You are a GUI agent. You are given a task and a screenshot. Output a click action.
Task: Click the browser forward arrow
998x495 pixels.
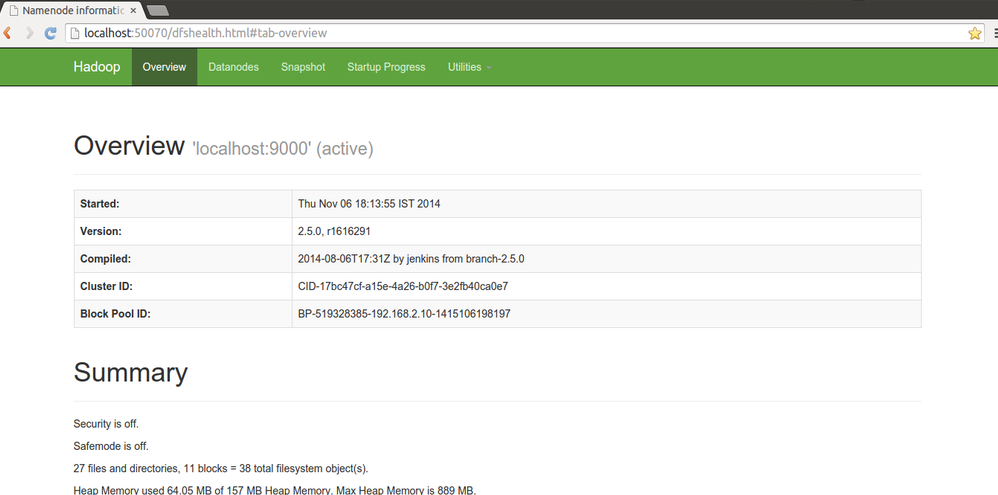[x=29, y=33]
